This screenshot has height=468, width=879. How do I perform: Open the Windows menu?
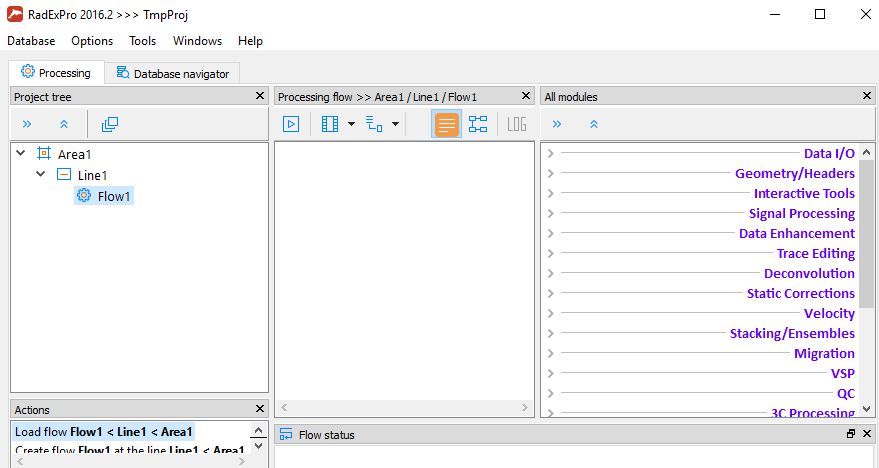click(x=197, y=41)
